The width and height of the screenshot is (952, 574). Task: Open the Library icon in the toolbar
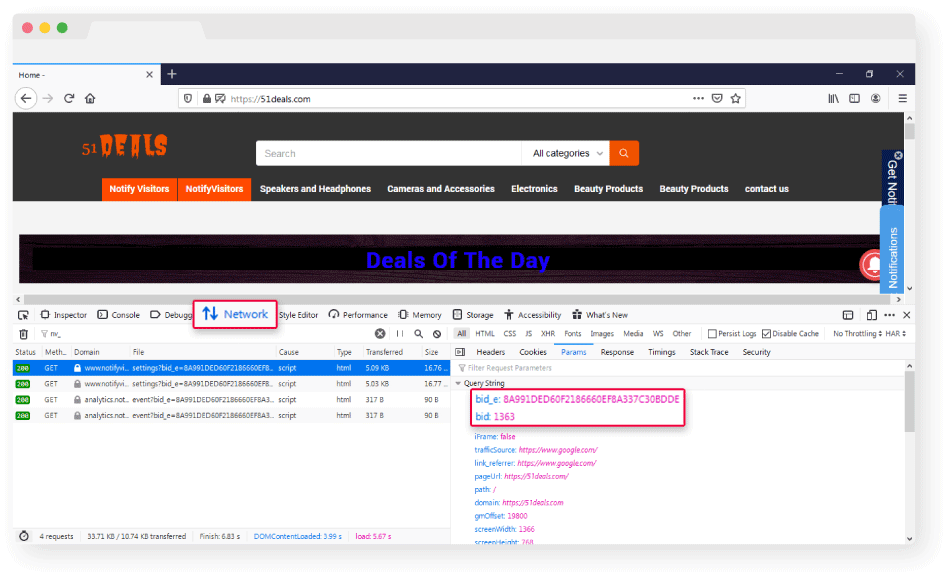pos(834,98)
